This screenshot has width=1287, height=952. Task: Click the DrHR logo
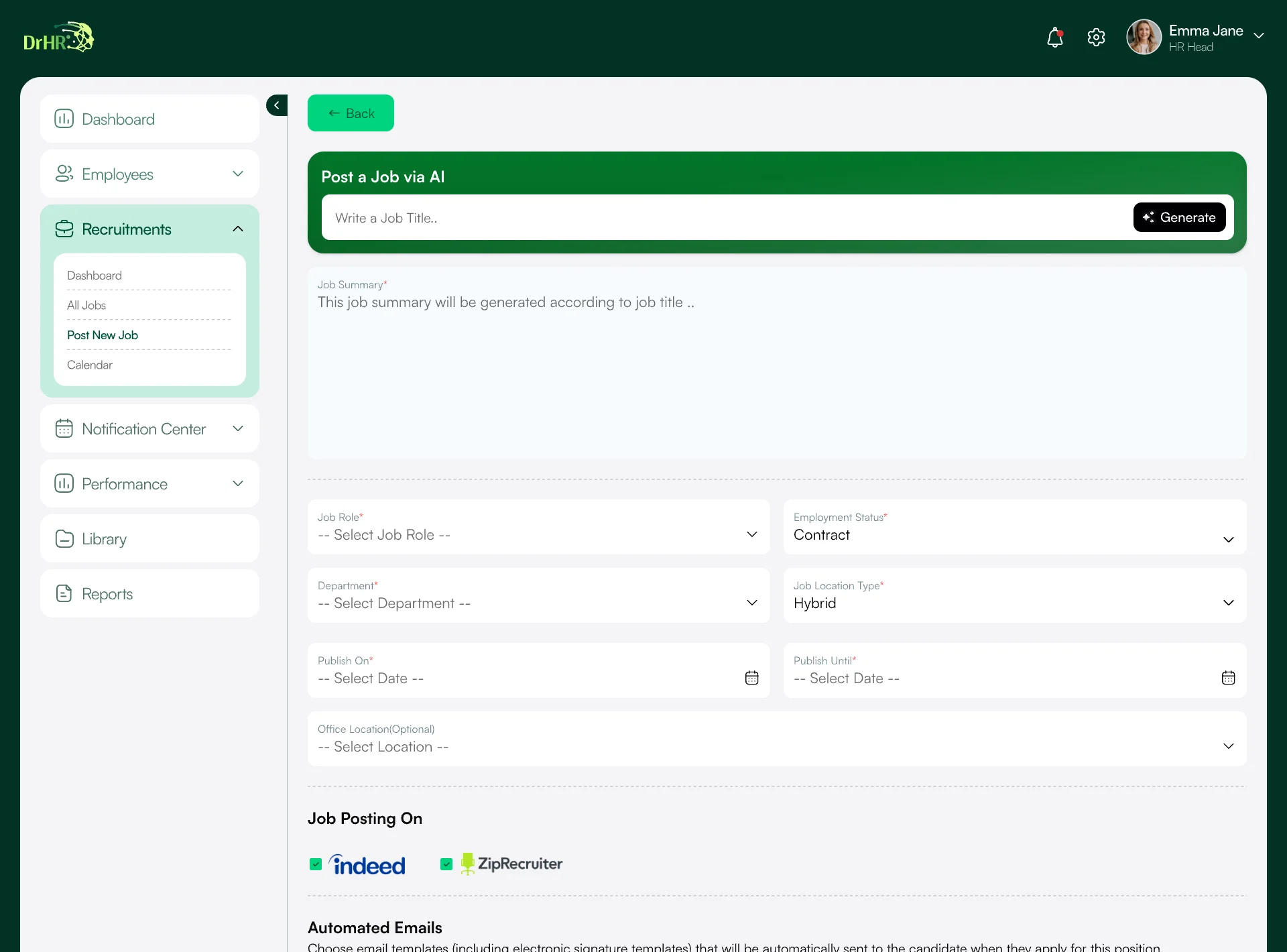click(x=59, y=38)
